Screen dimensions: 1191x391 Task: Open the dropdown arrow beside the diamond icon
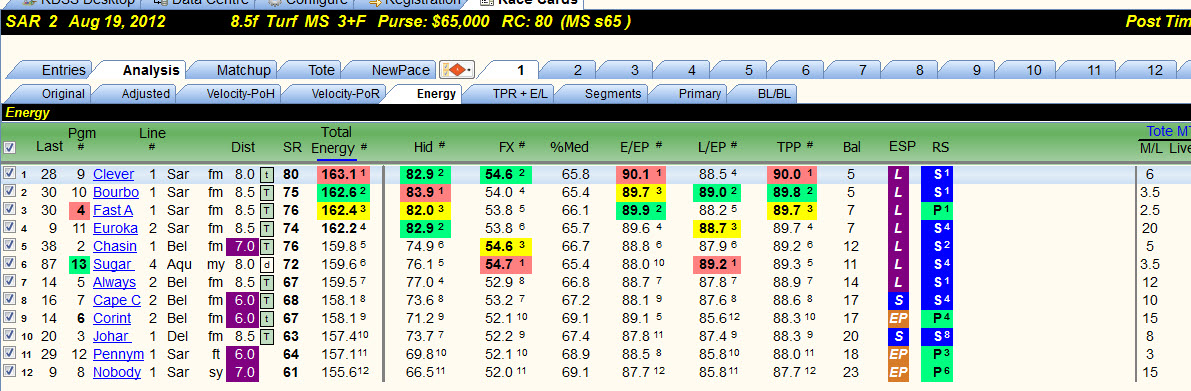(469, 71)
